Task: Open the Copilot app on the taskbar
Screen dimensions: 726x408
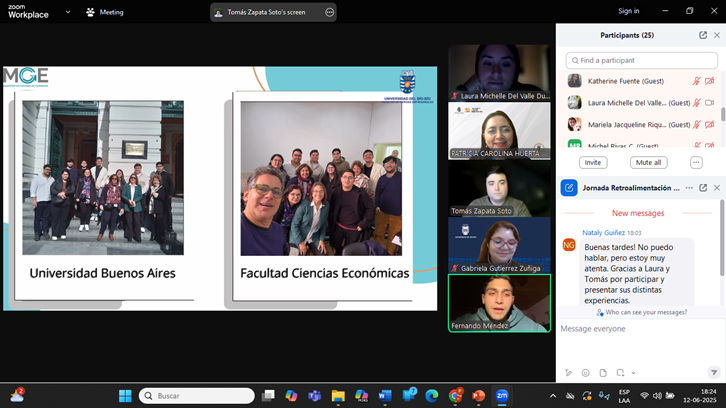Action: [291, 396]
